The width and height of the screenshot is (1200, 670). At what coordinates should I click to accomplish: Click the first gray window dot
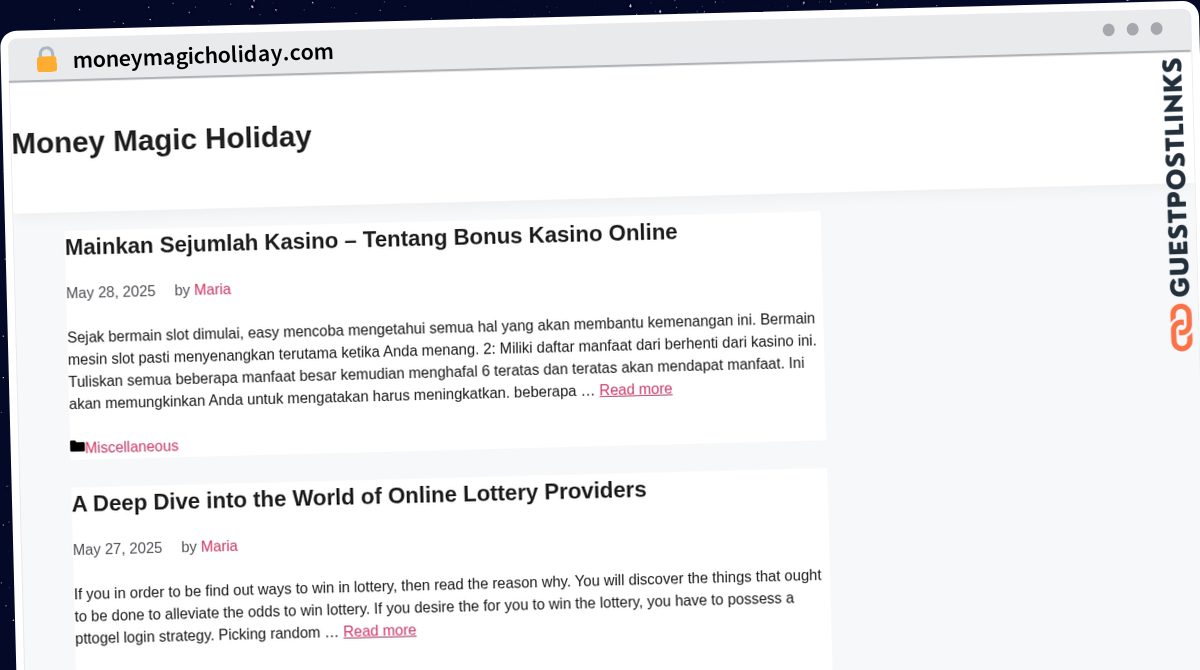1108,30
